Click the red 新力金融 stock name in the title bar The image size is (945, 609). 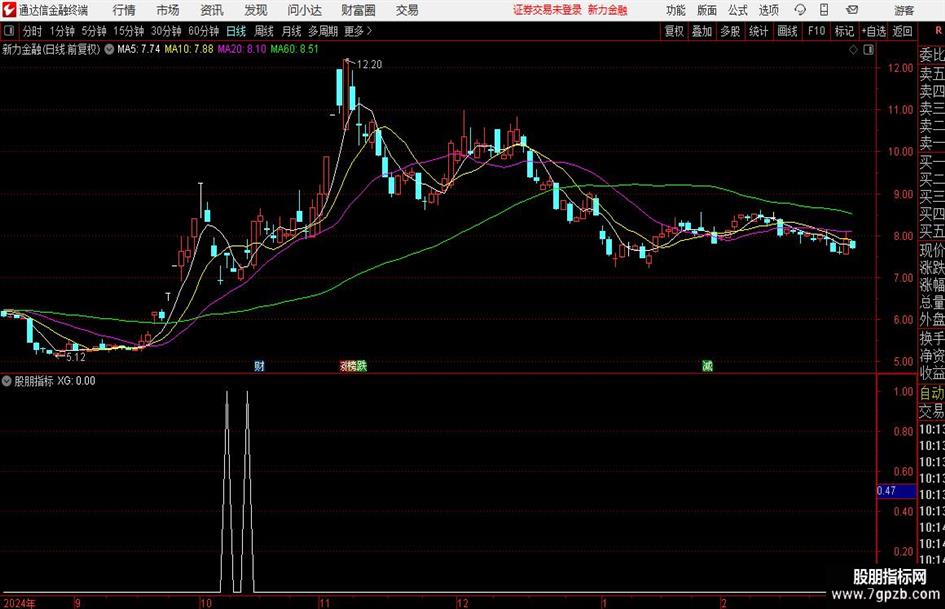pyautogui.click(x=608, y=10)
